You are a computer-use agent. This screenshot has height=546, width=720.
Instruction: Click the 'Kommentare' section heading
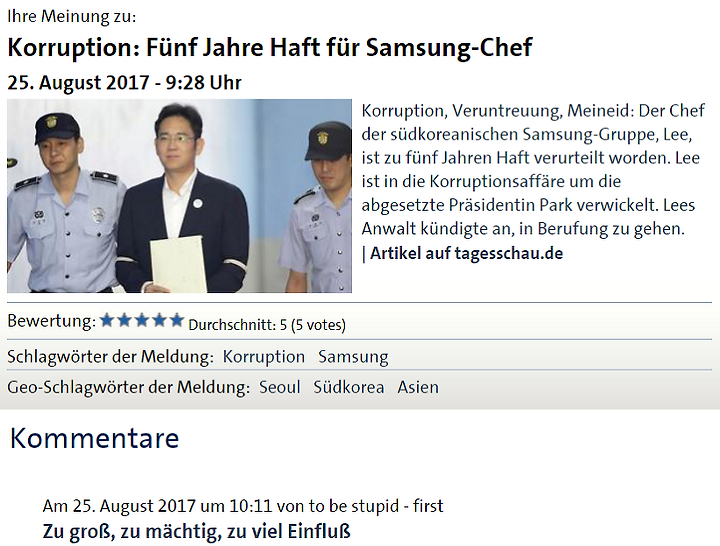point(95,438)
